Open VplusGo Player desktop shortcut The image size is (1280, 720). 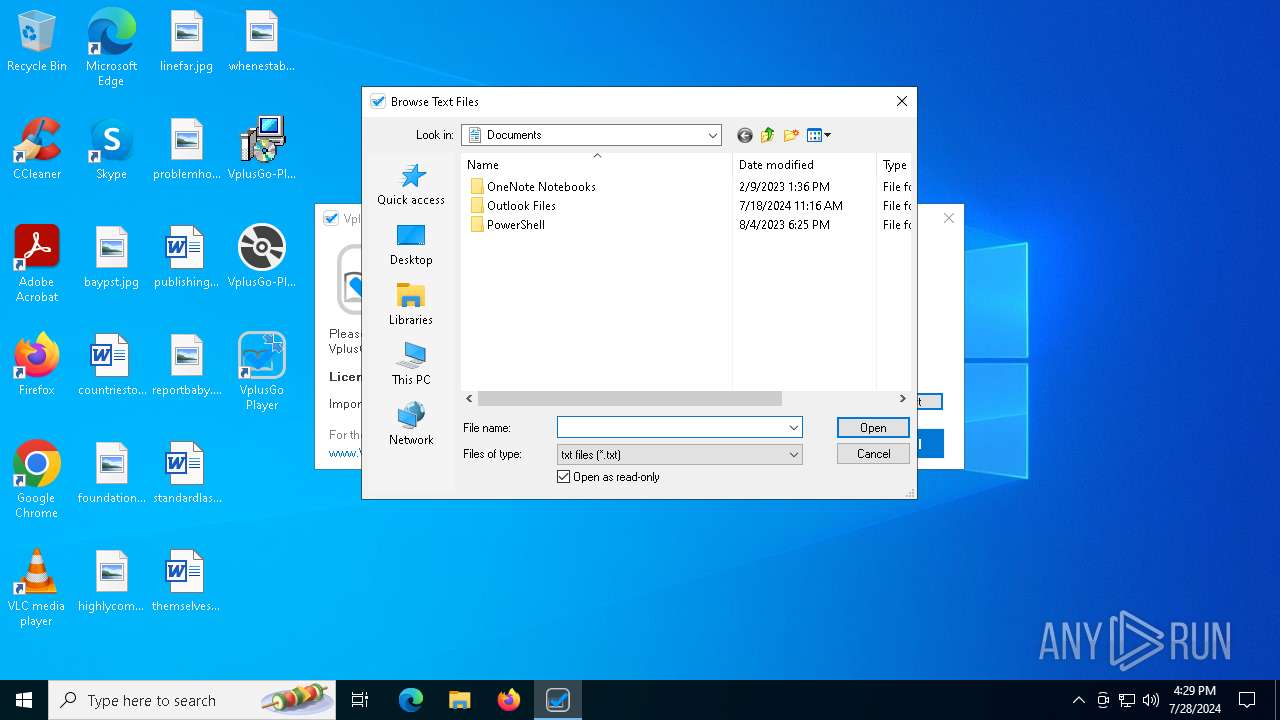click(x=262, y=372)
